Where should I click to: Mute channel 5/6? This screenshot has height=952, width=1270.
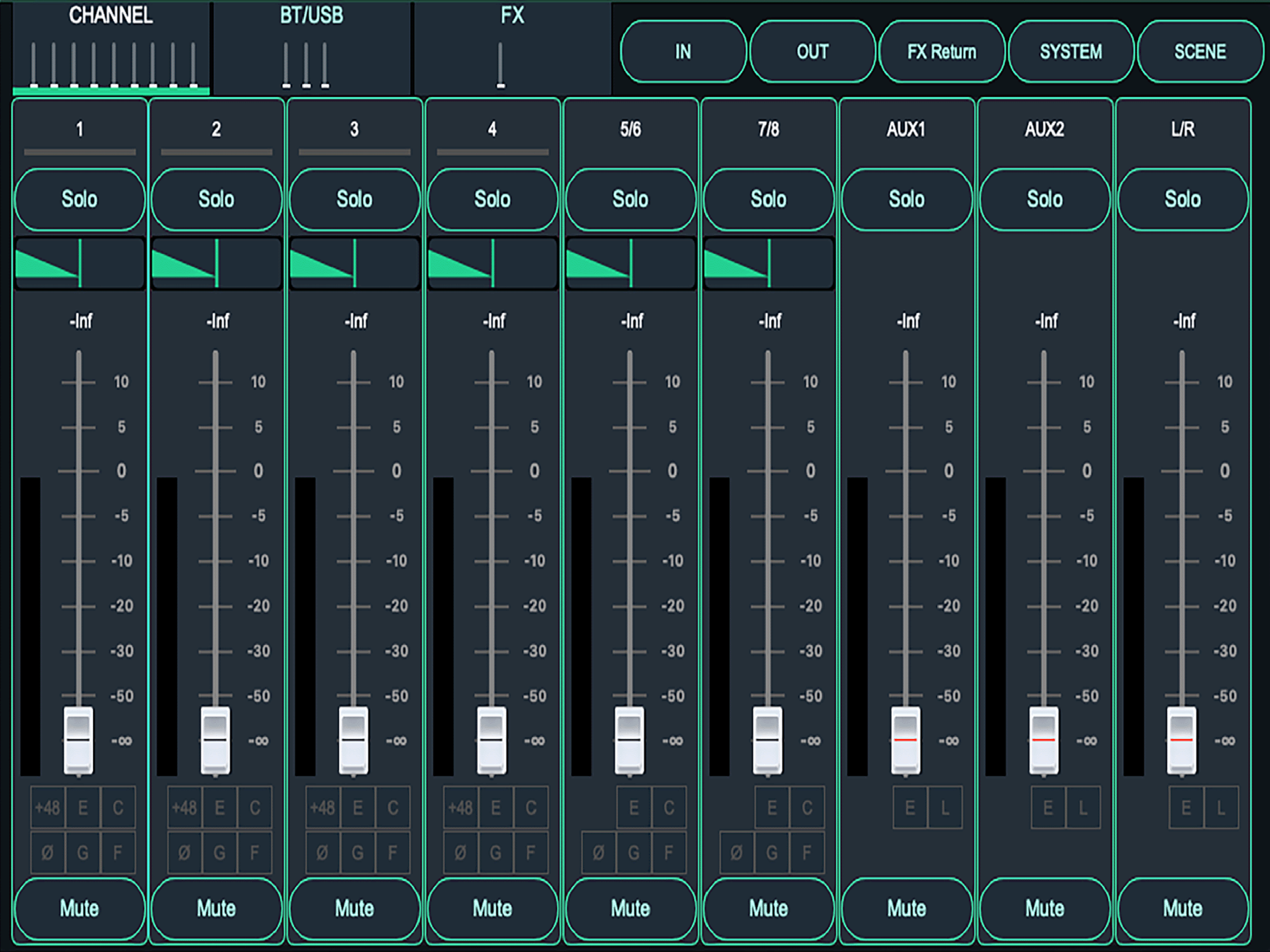point(630,908)
